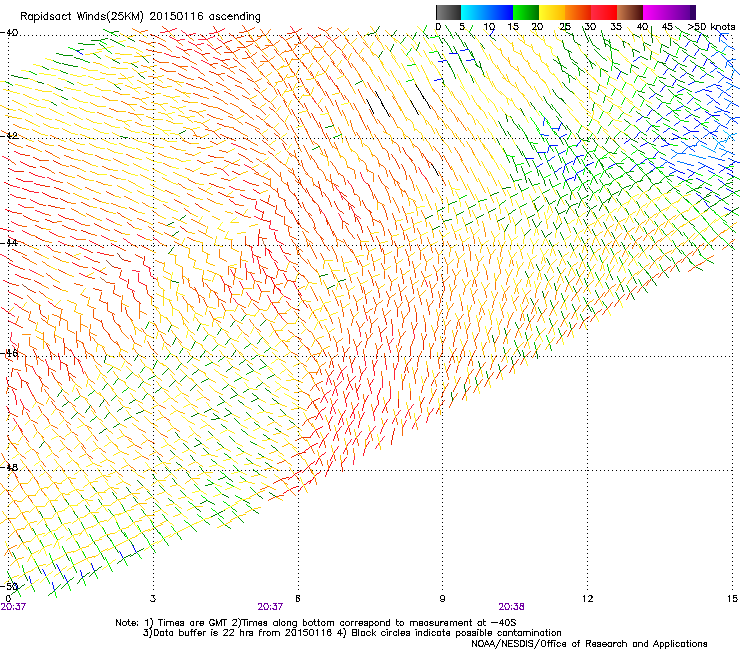Click the '-42' latitude axis label
The width and height of the screenshot is (740, 650).
[10, 136]
